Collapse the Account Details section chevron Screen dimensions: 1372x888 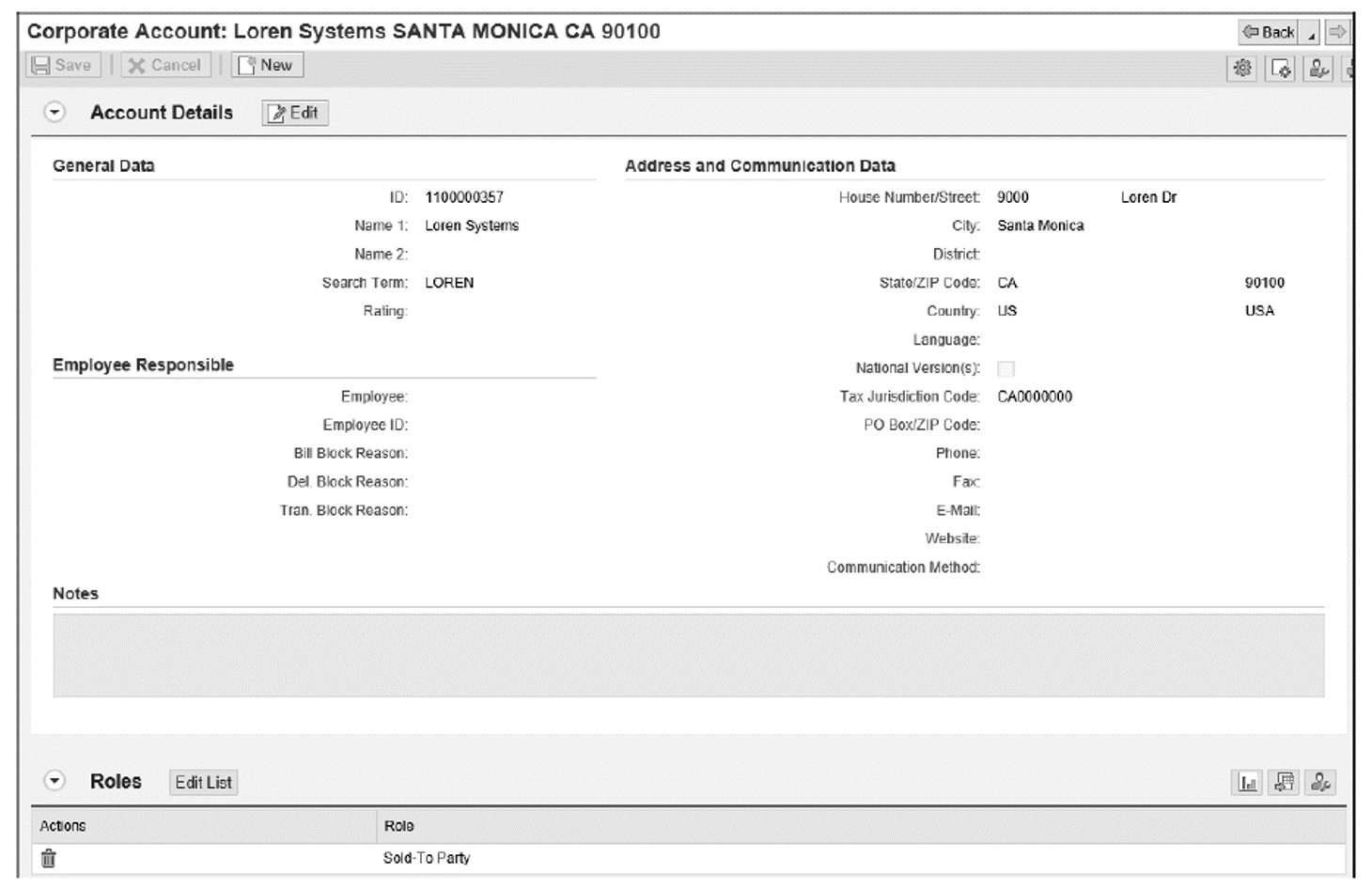[54, 112]
